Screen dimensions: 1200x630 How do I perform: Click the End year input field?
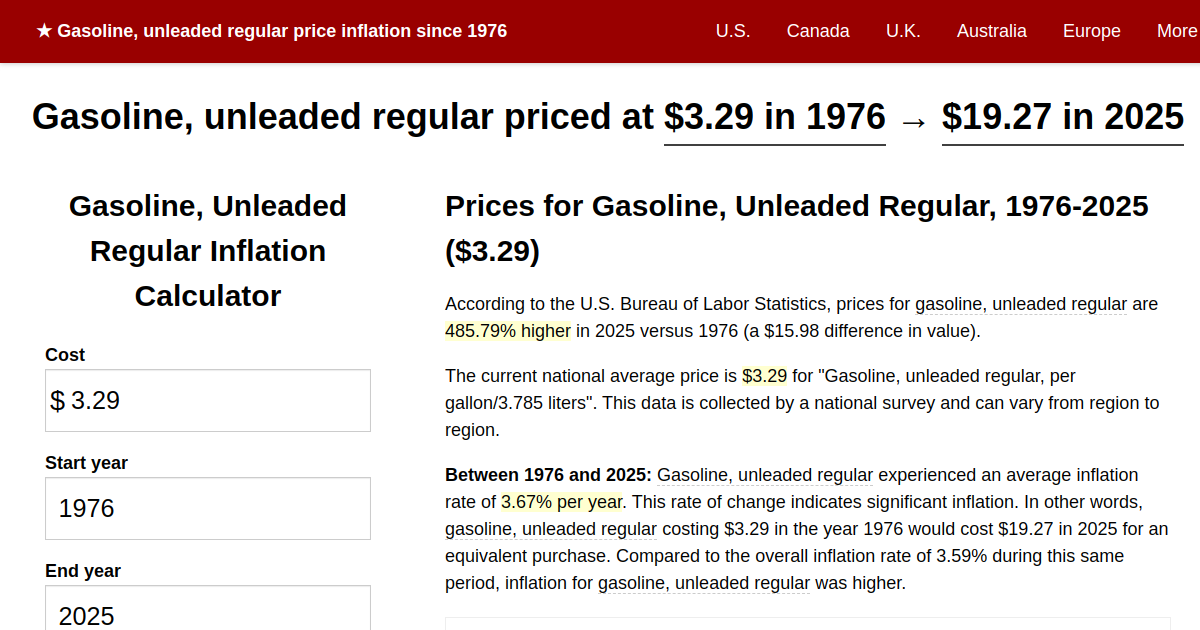[x=207, y=614]
